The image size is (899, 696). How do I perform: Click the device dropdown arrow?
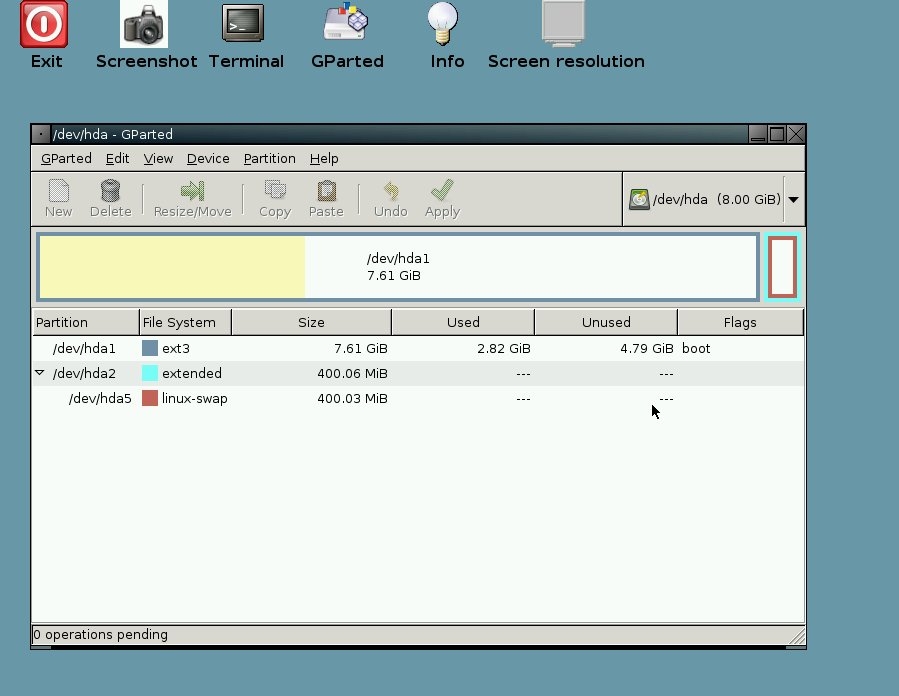click(x=794, y=200)
